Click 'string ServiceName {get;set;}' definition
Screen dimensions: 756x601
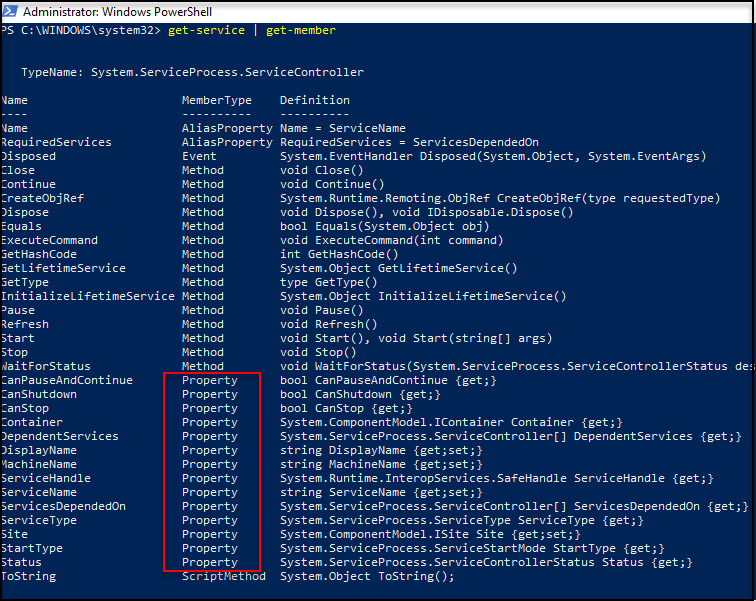click(381, 492)
